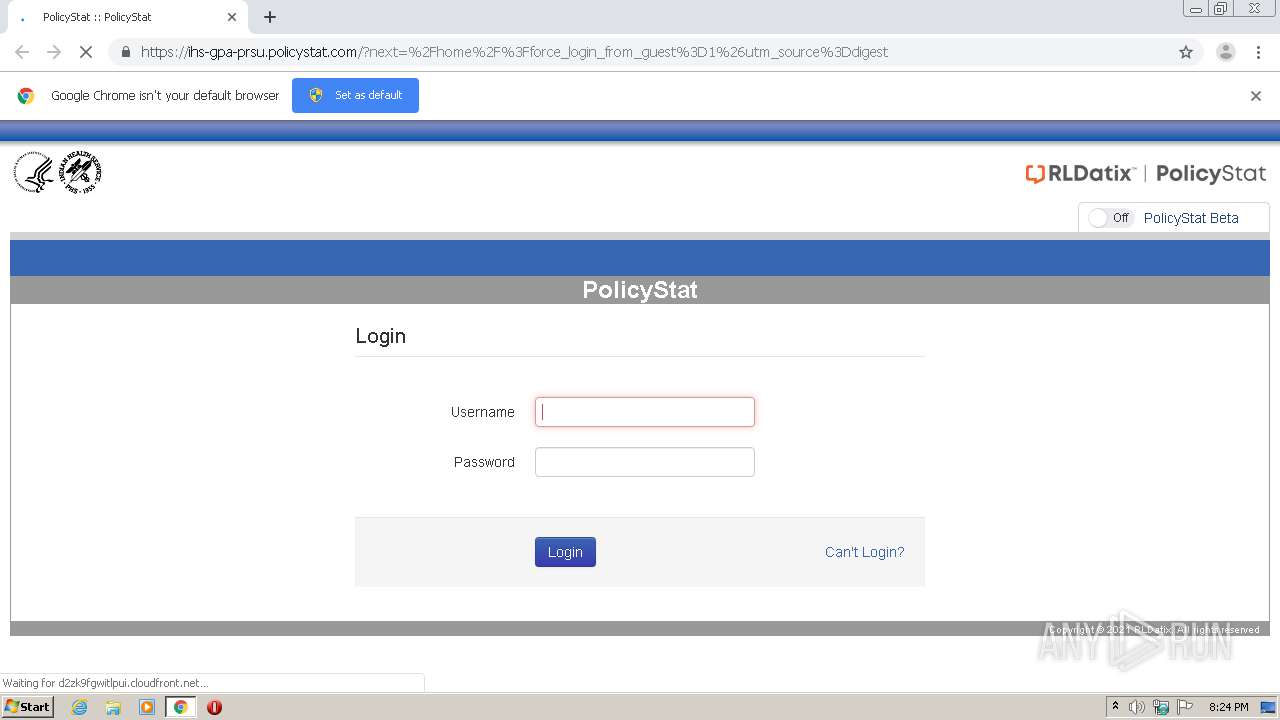This screenshot has width=1280, height=720.
Task: Open a new browser tab
Action: (270, 17)
